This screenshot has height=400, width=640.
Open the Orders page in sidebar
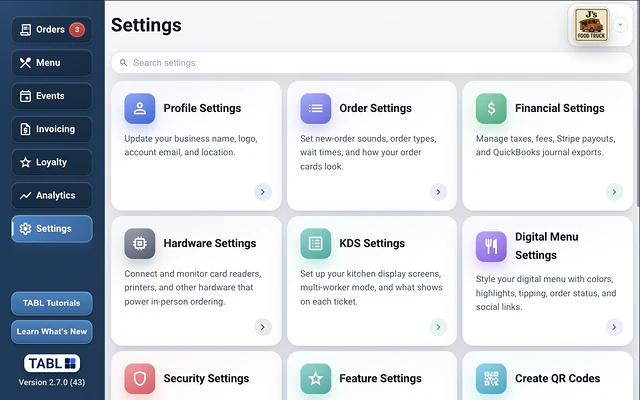tap(51, 30)
